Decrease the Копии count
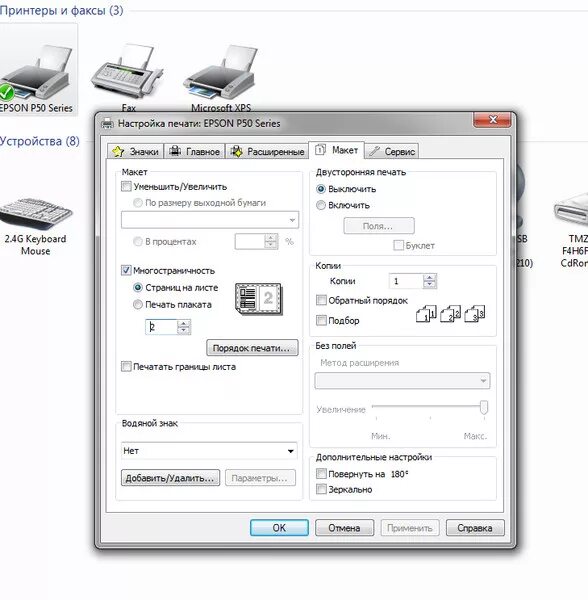Image resolution: width=588 pixels, height=600 pixels. pyautogui.click(x=430, y=285)
